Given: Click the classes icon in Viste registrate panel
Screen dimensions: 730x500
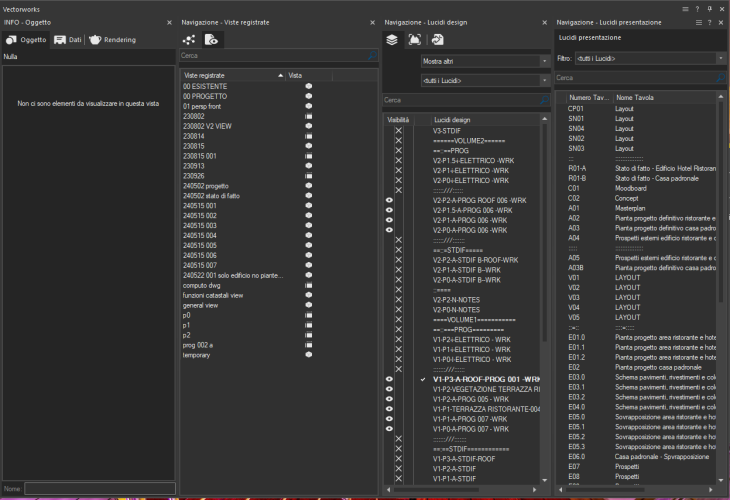Looking at the screenshot, I should [189, 40].
